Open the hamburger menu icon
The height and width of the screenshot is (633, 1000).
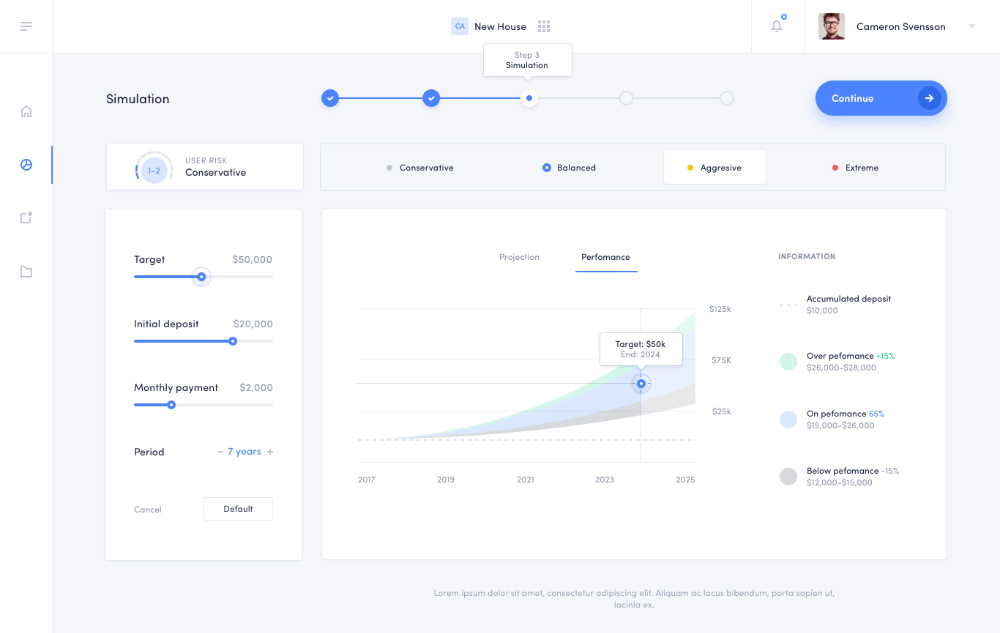26,26
